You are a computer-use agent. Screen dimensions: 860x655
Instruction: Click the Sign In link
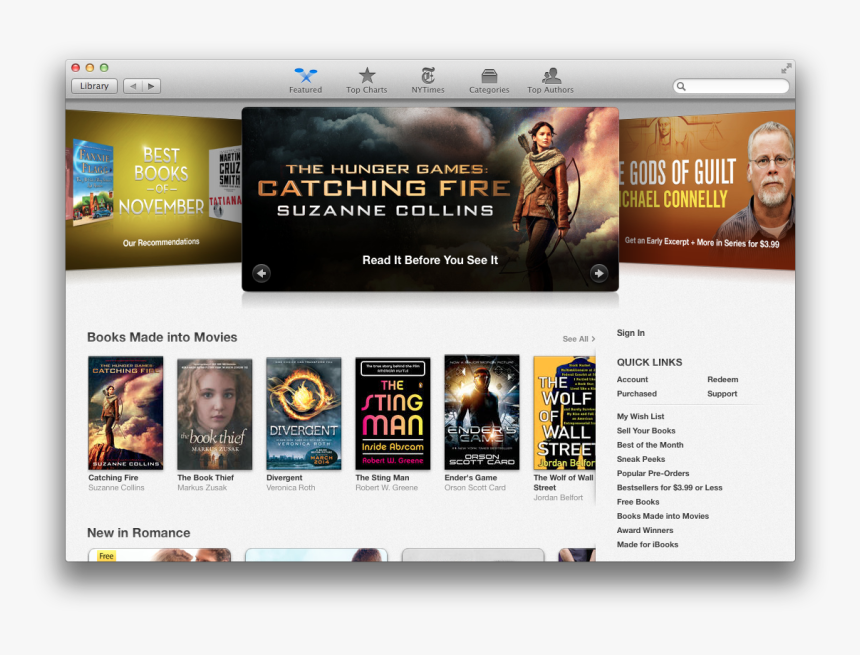click(x=631, y=333)
